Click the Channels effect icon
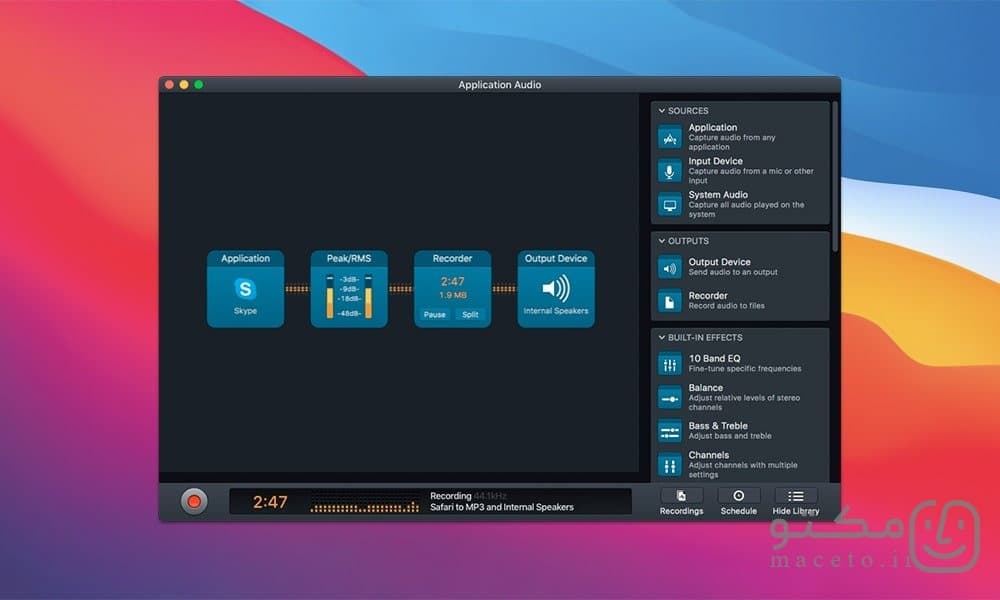 (x=670, y=465)
